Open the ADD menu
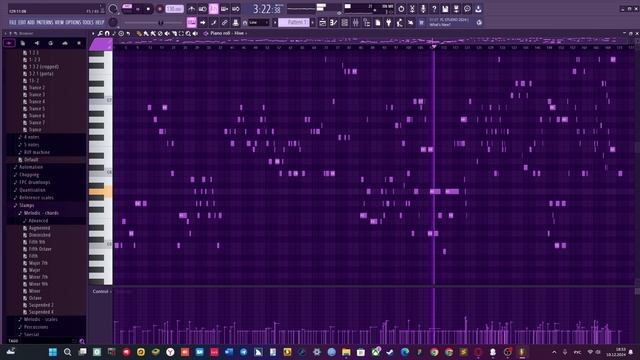Viewport: 640px width, 360px height. coord(31,22)
